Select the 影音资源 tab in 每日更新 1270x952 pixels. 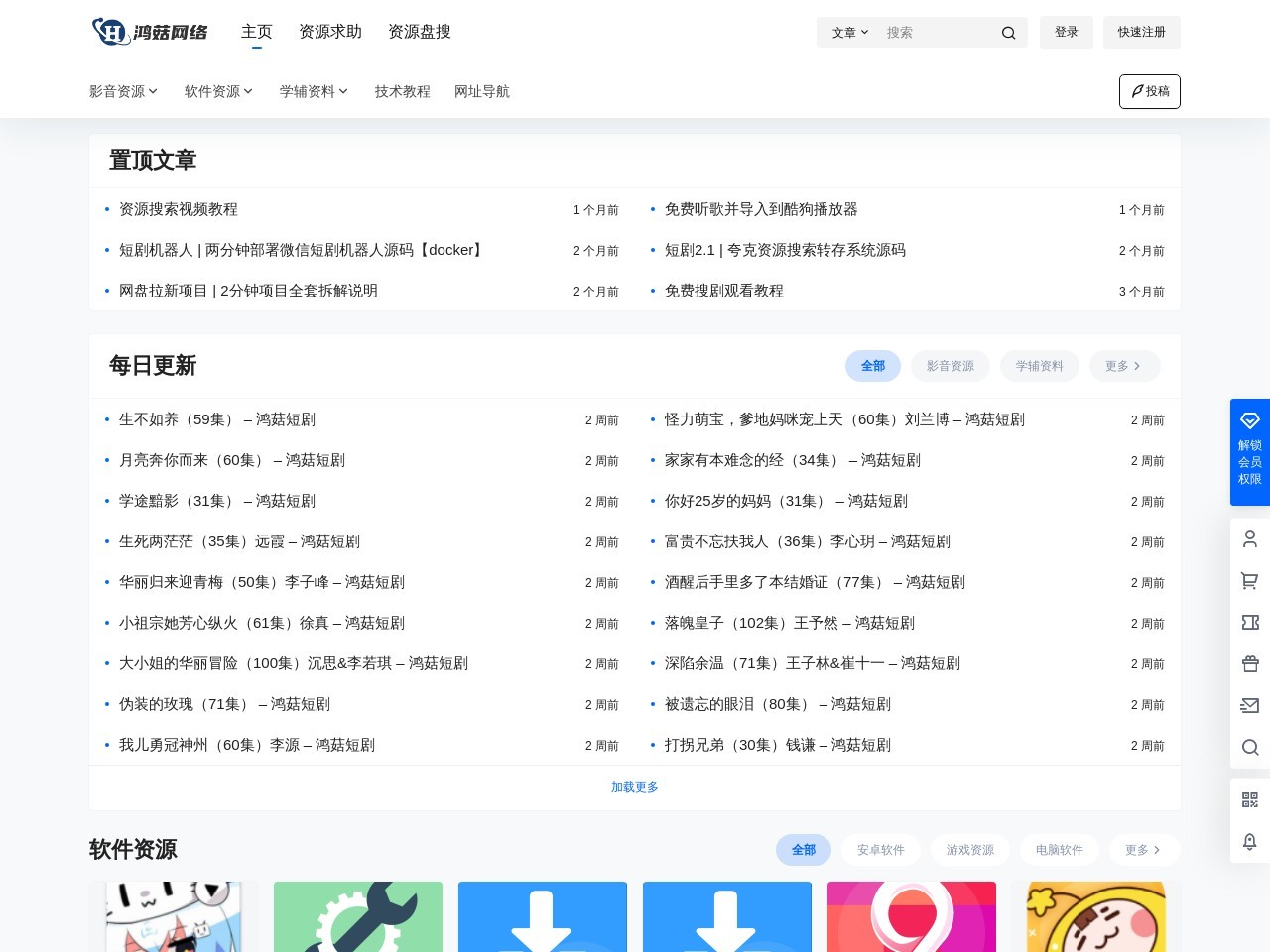[951, 366]
